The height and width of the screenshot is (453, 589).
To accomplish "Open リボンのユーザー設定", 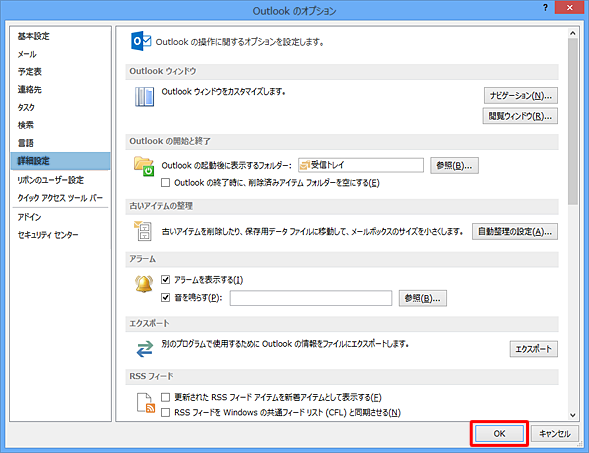I will [x=60, y=180].
